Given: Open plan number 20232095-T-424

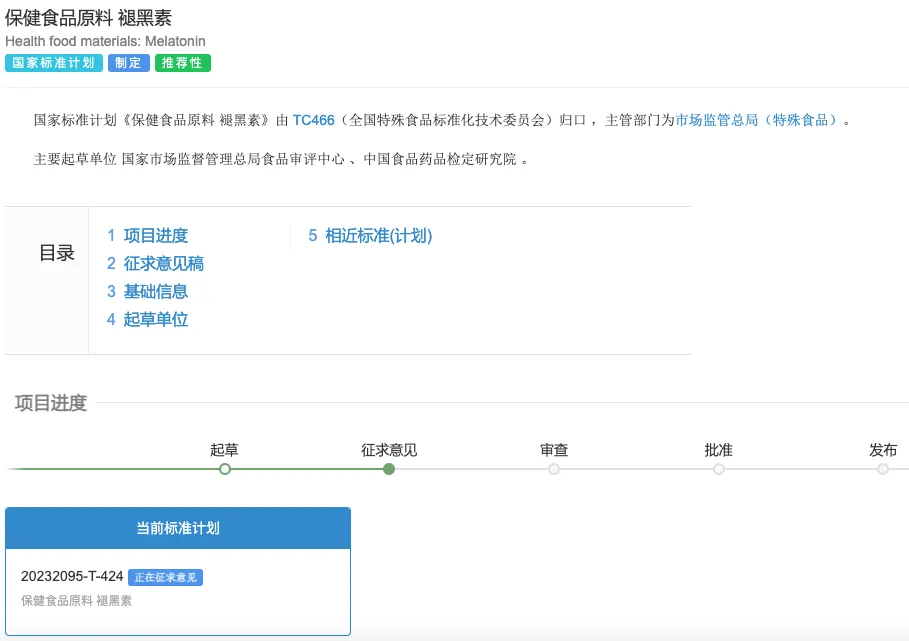Looking at the screenshot, I should pos(72,577).
